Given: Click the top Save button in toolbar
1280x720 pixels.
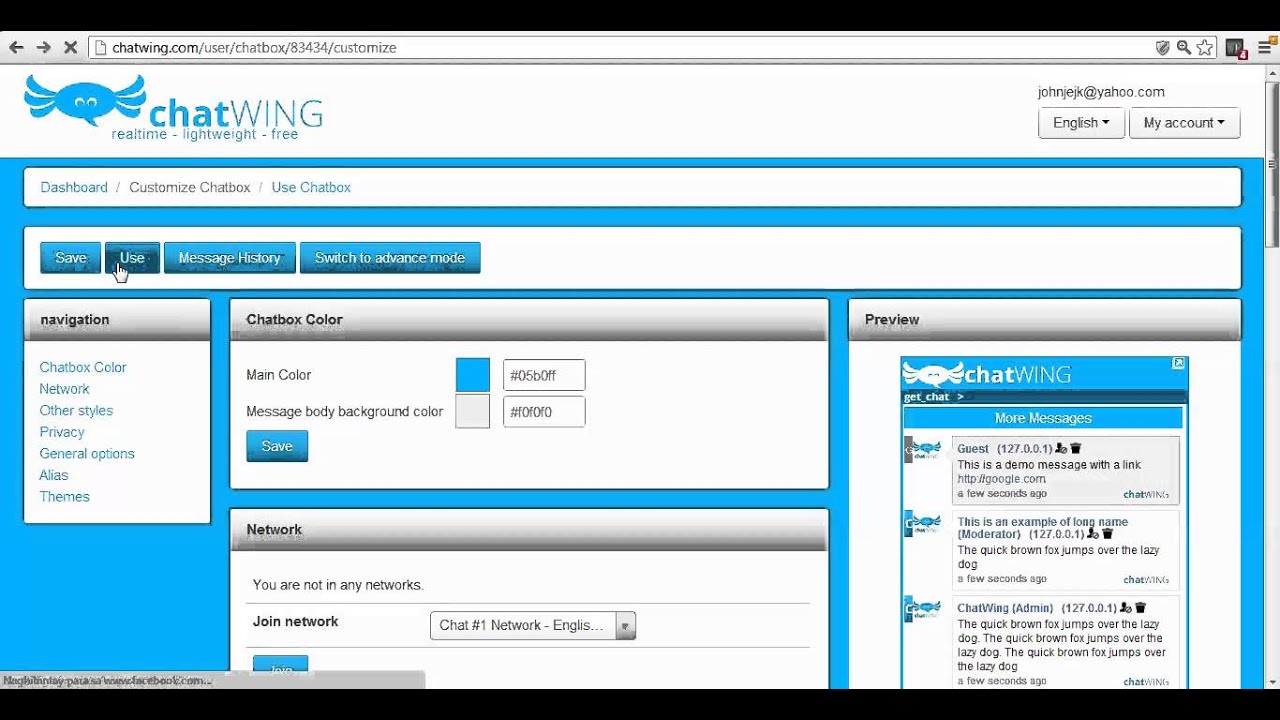Looking at the screenshot, I should point(70,258).
